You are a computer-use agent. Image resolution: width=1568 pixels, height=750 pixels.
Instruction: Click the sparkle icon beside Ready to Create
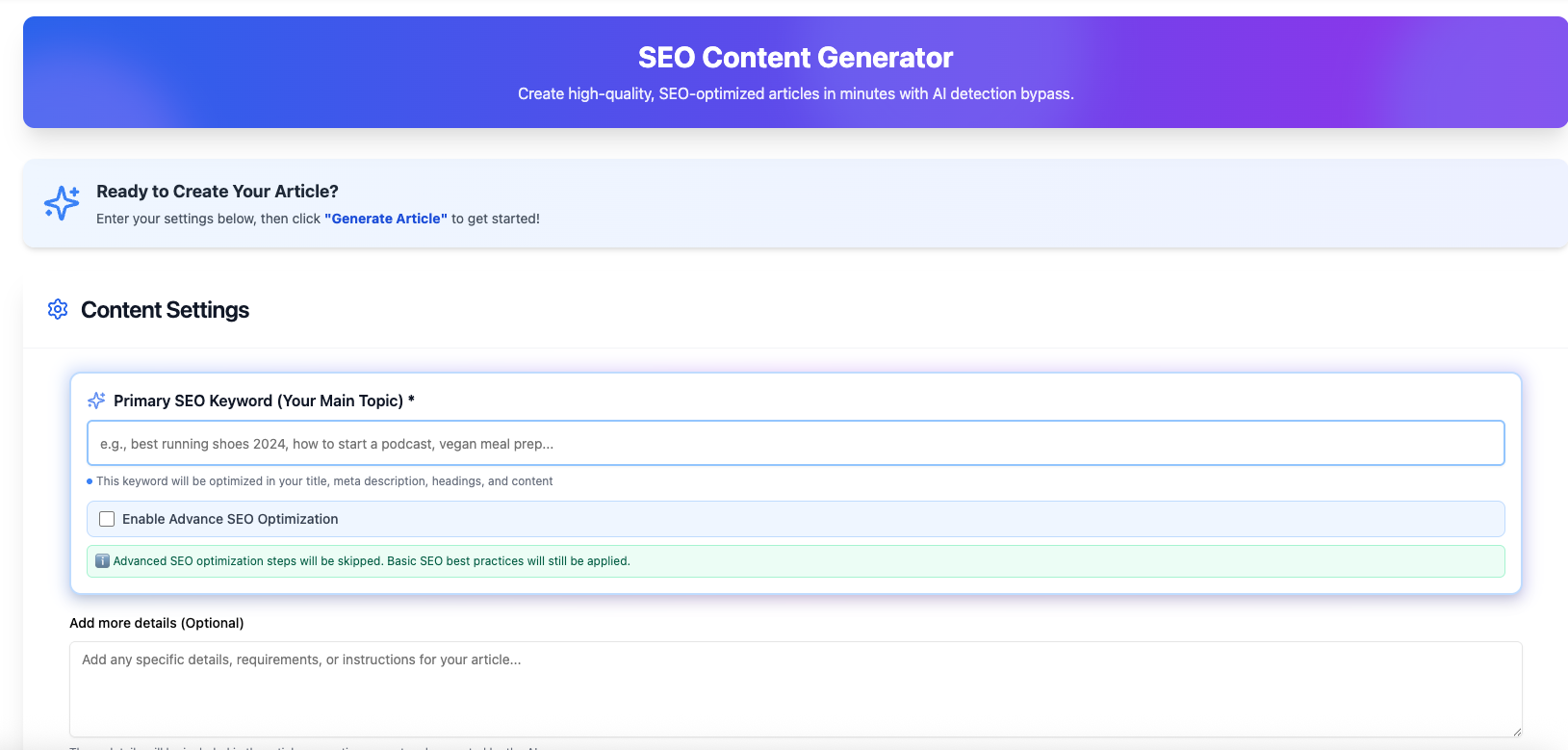click(62, 203)
